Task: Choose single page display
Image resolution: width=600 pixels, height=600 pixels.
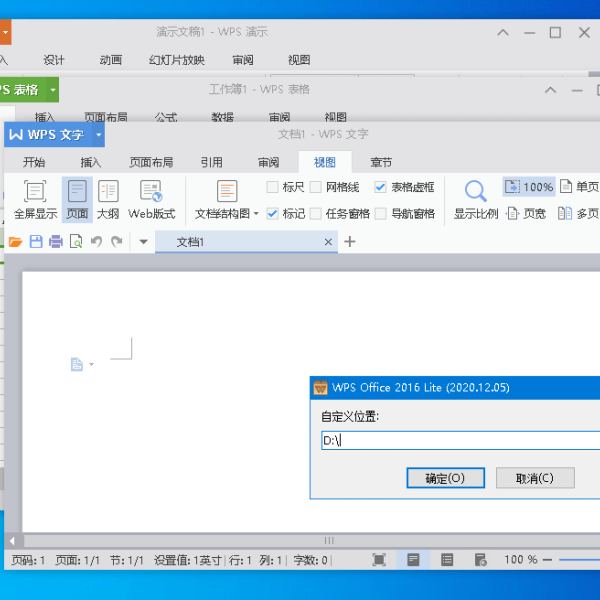Action: [x=579, y=187]
